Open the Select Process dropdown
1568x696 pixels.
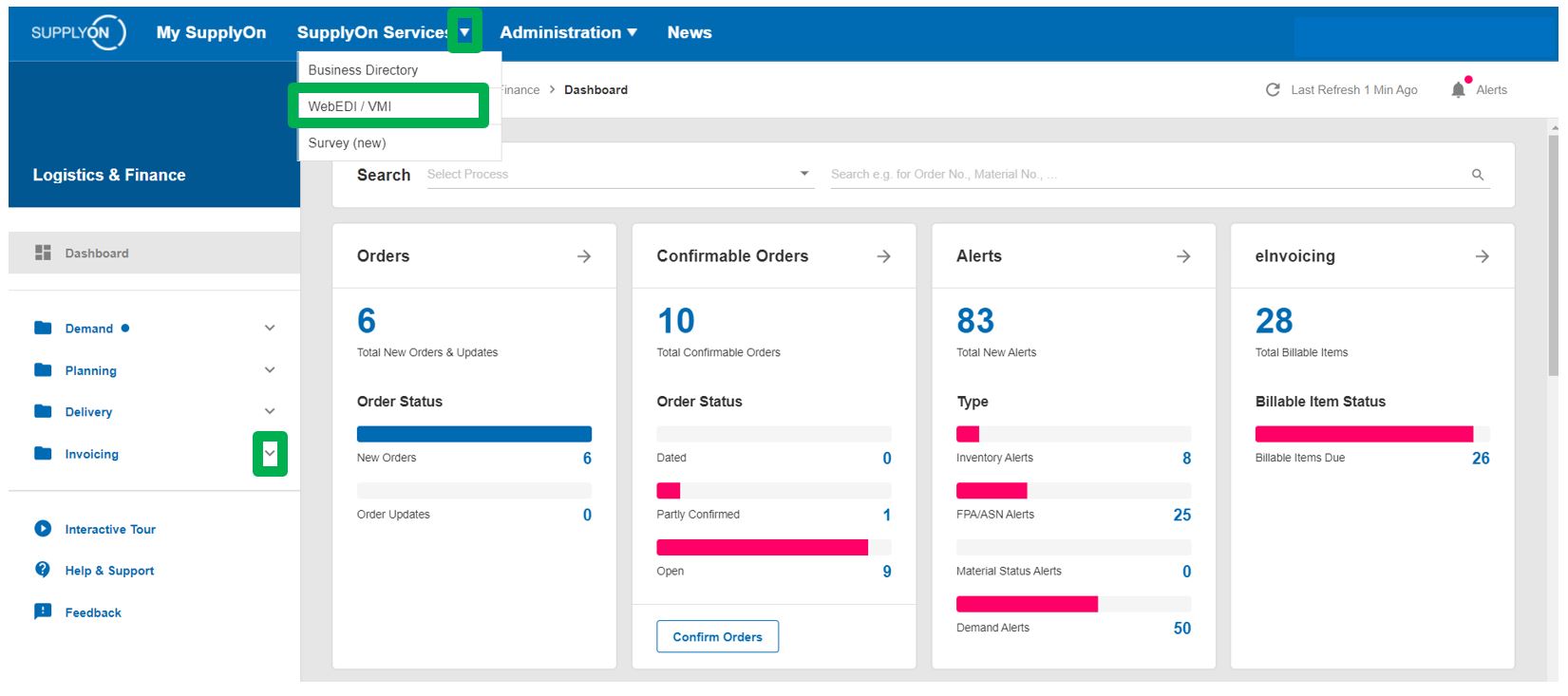click(619, 175)
